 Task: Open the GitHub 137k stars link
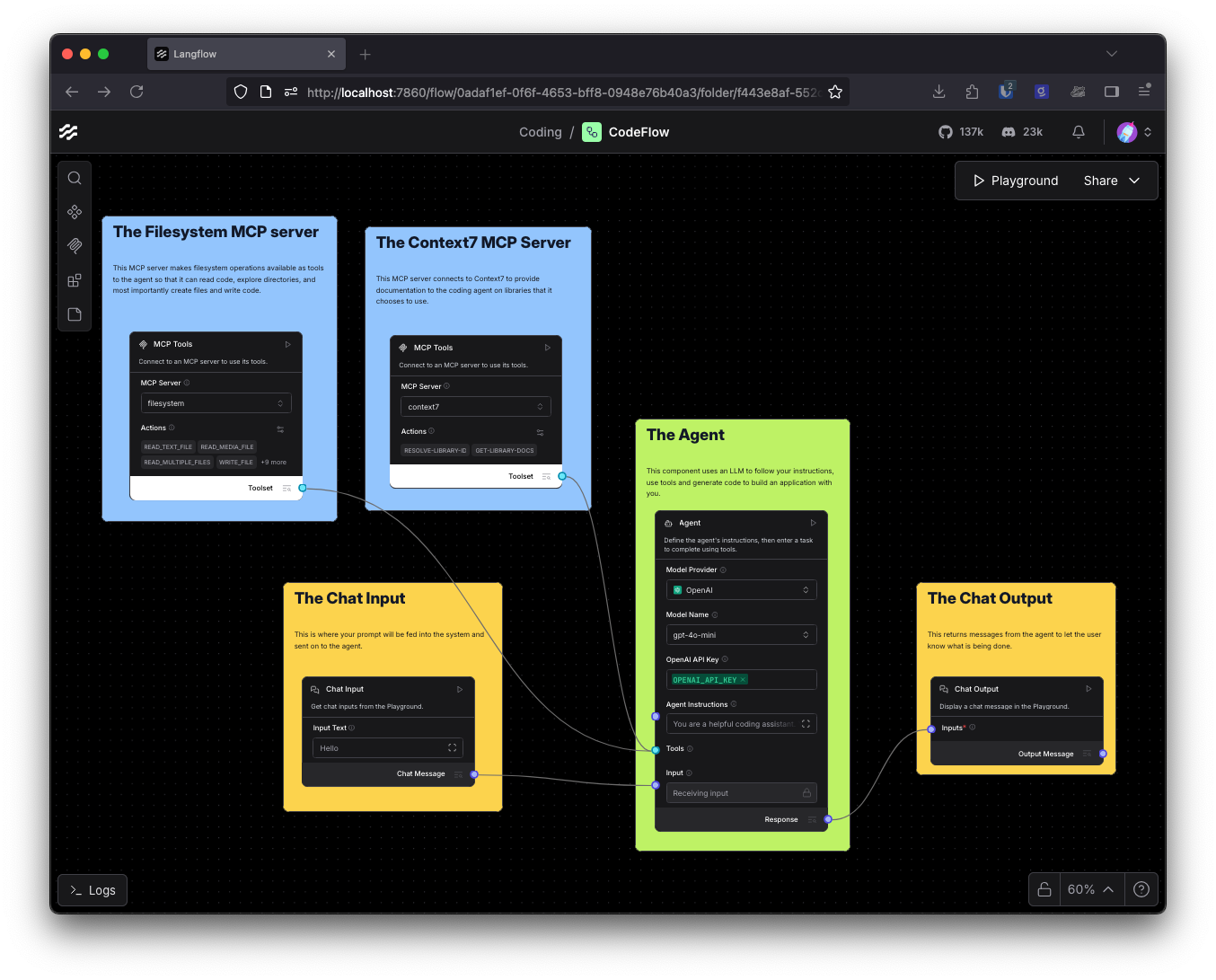(x=961, y=131)
